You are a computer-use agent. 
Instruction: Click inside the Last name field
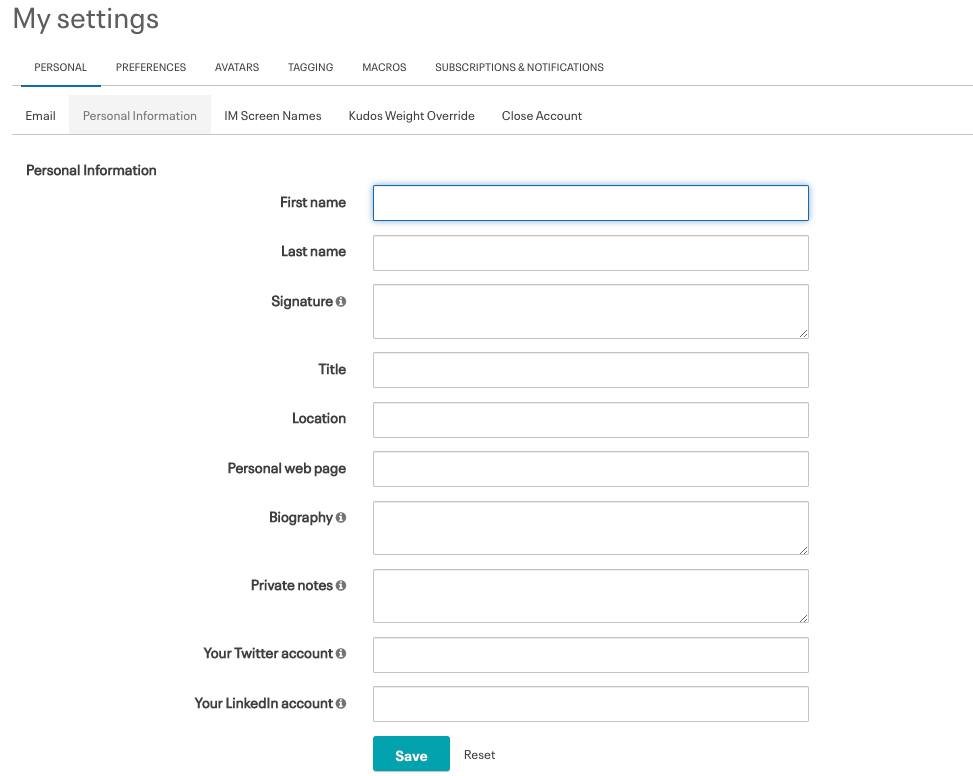pyautogui.click(x=590, y=252)
